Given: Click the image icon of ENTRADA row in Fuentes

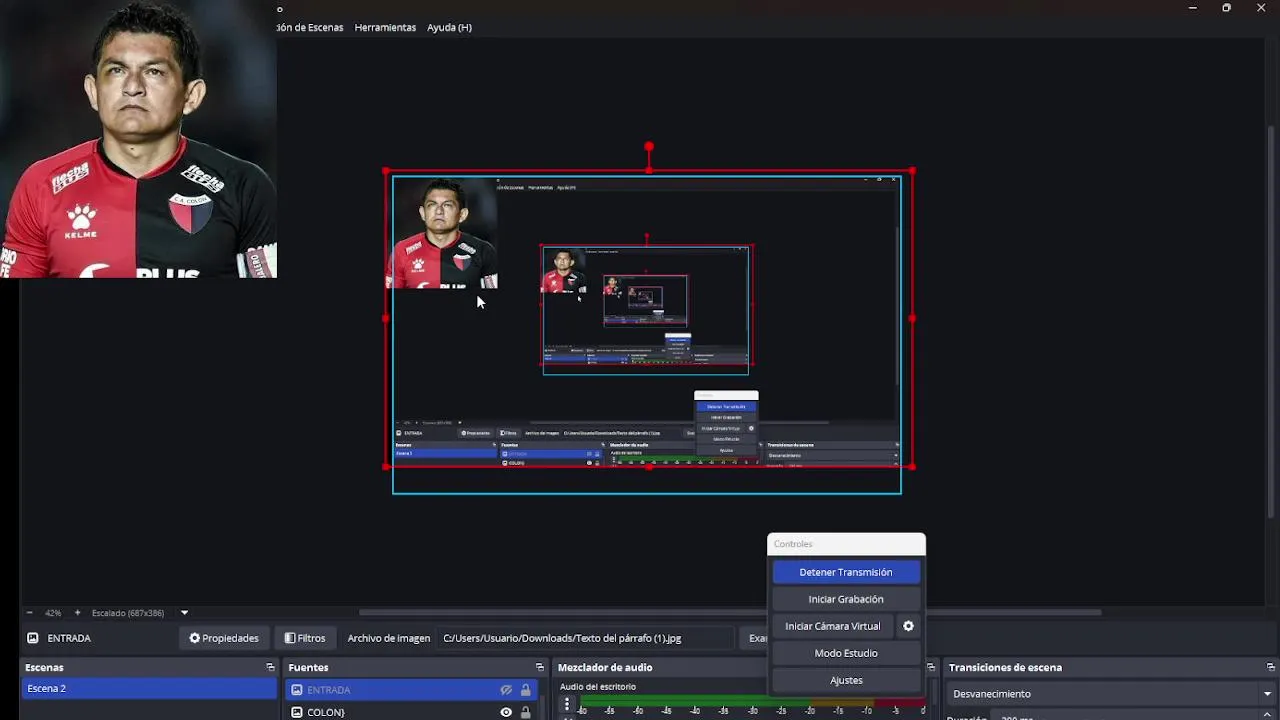Looking at the screenshot, I should coord(297,689).
